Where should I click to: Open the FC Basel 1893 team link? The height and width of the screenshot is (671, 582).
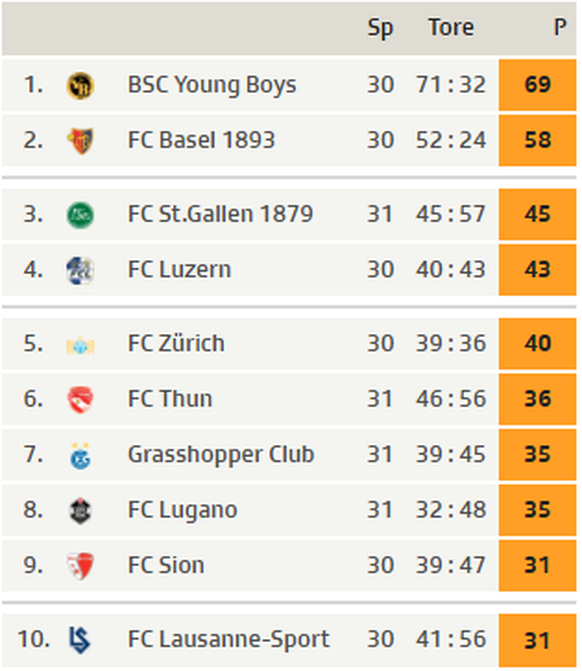pos(201,140)
